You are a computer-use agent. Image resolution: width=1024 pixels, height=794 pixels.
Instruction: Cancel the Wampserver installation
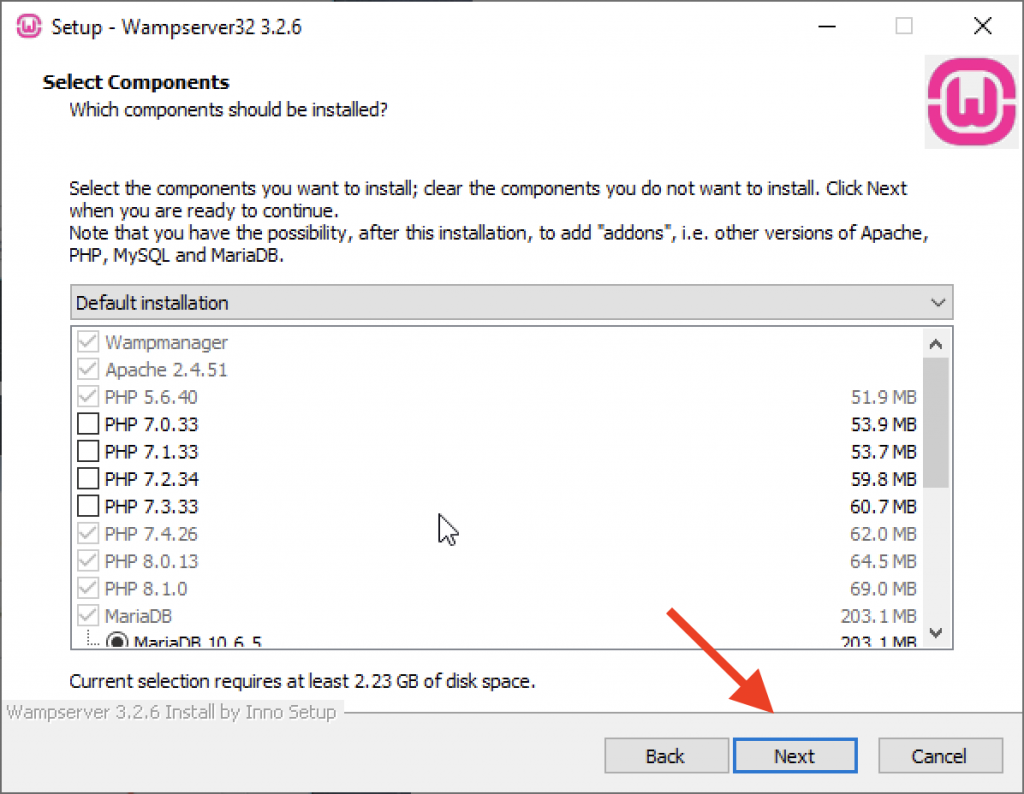(x=940, y=755)
